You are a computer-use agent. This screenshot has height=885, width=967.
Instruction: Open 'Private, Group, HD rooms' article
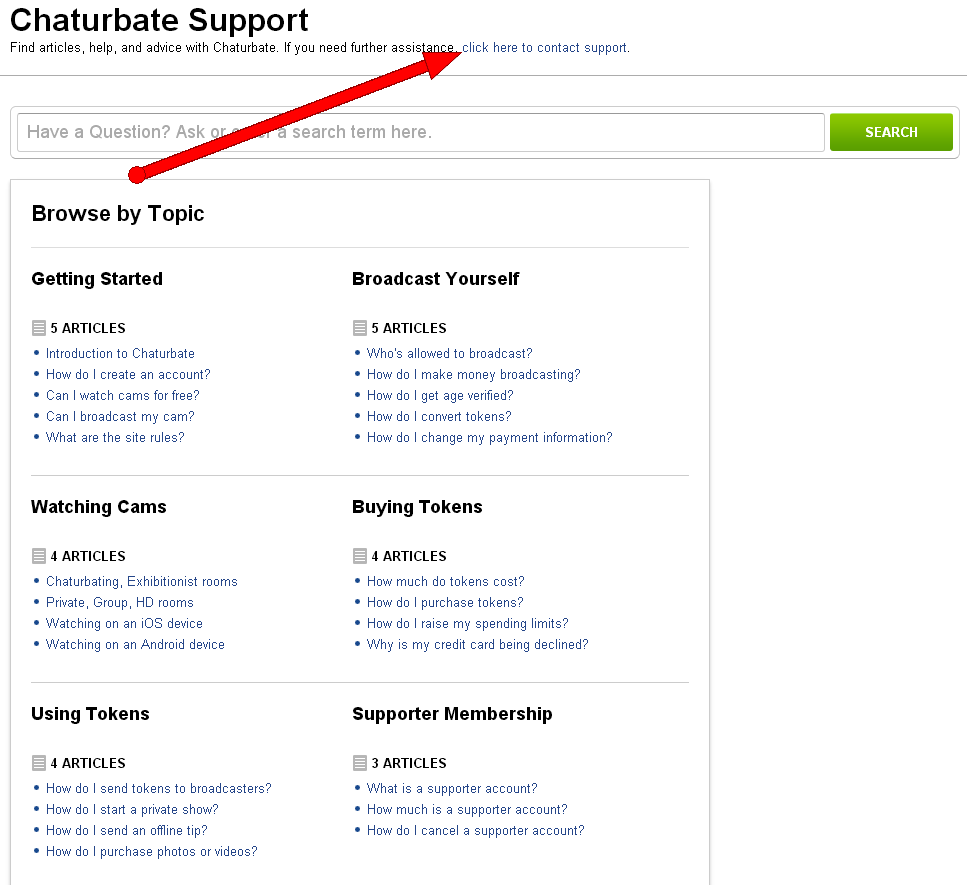pos(120,603)
